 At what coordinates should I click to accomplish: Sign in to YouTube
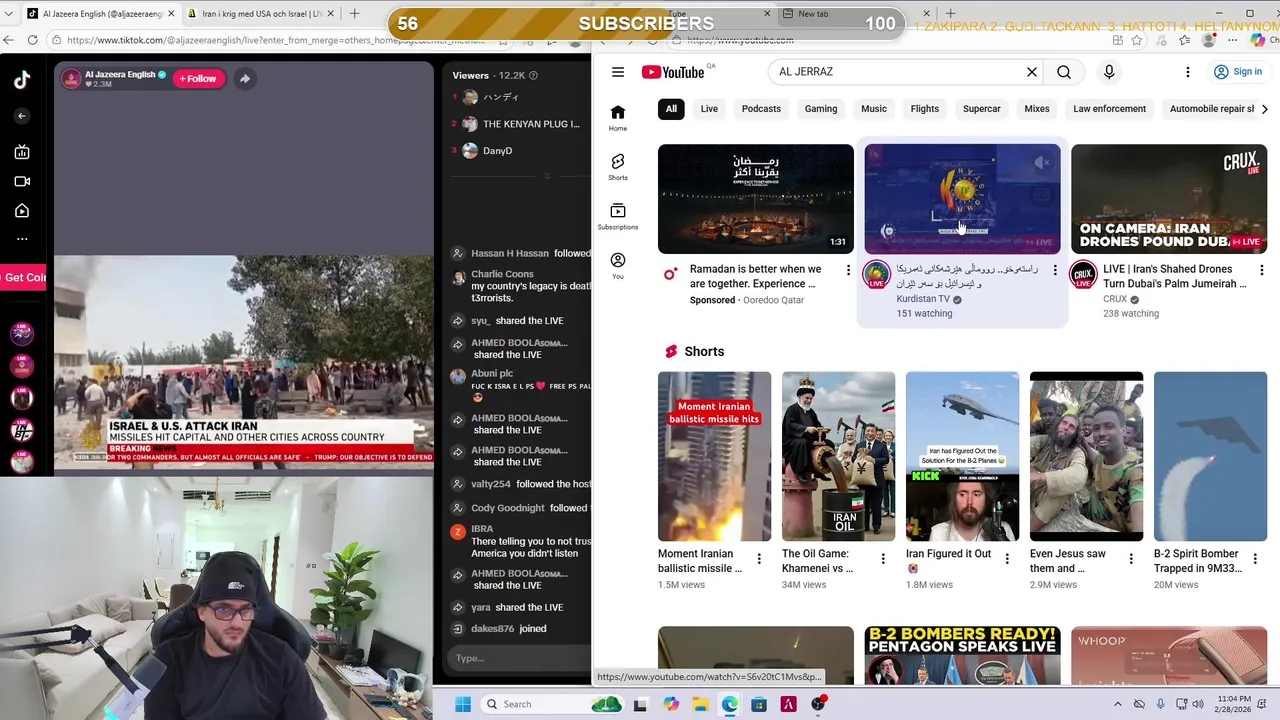coord(1237,72)
